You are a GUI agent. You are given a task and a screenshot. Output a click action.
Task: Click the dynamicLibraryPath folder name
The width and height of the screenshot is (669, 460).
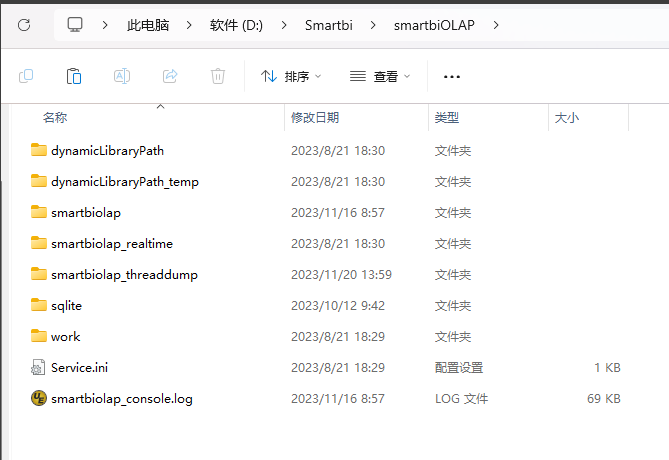108,151
